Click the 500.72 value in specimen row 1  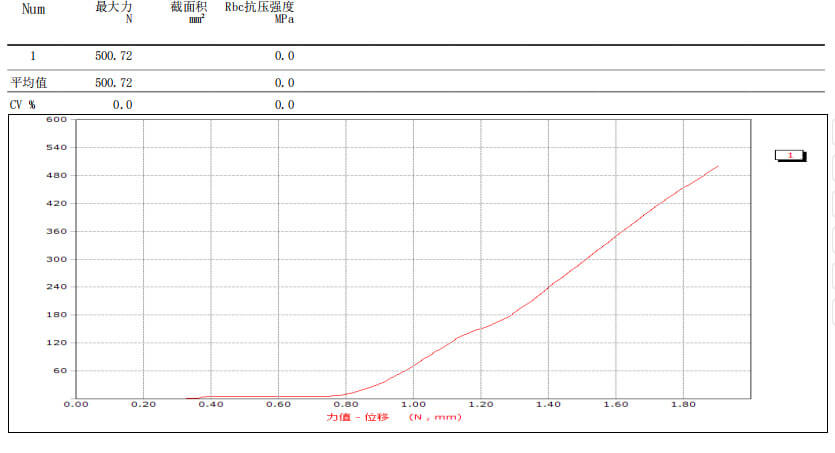(113, 56)
